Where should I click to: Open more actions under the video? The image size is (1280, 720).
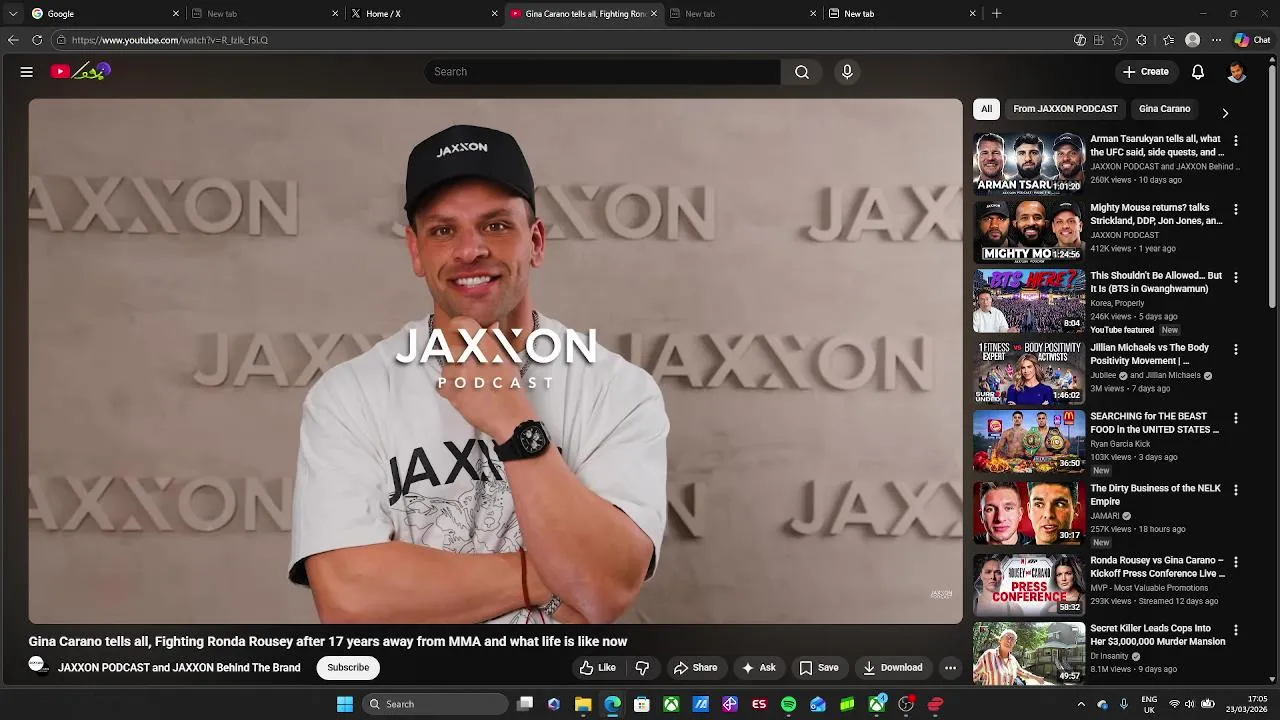pyautogui.click(x=951, y=668)
